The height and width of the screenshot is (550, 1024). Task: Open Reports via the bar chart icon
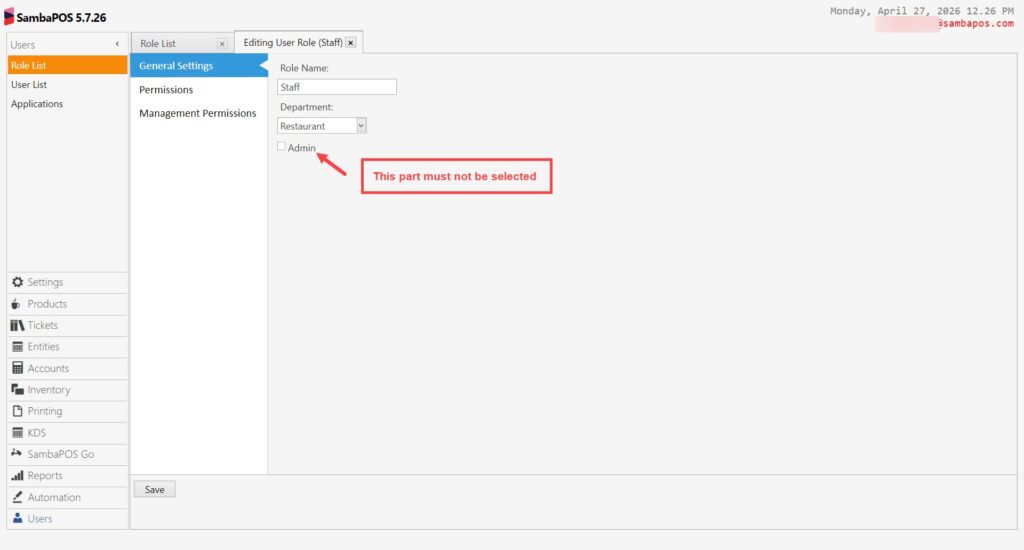pos(17,476)
